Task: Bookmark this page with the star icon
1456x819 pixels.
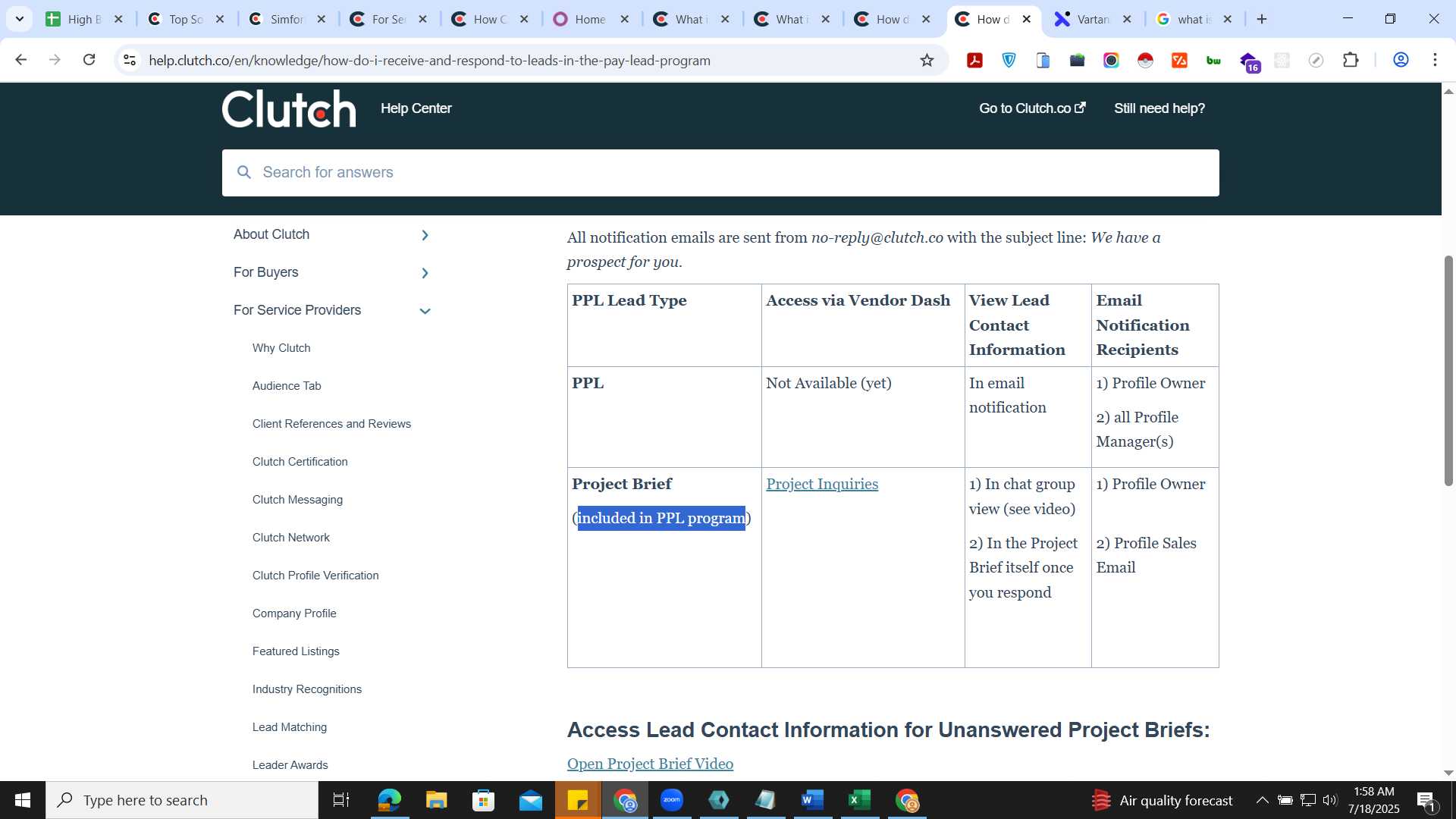Action: pos(927,60)
